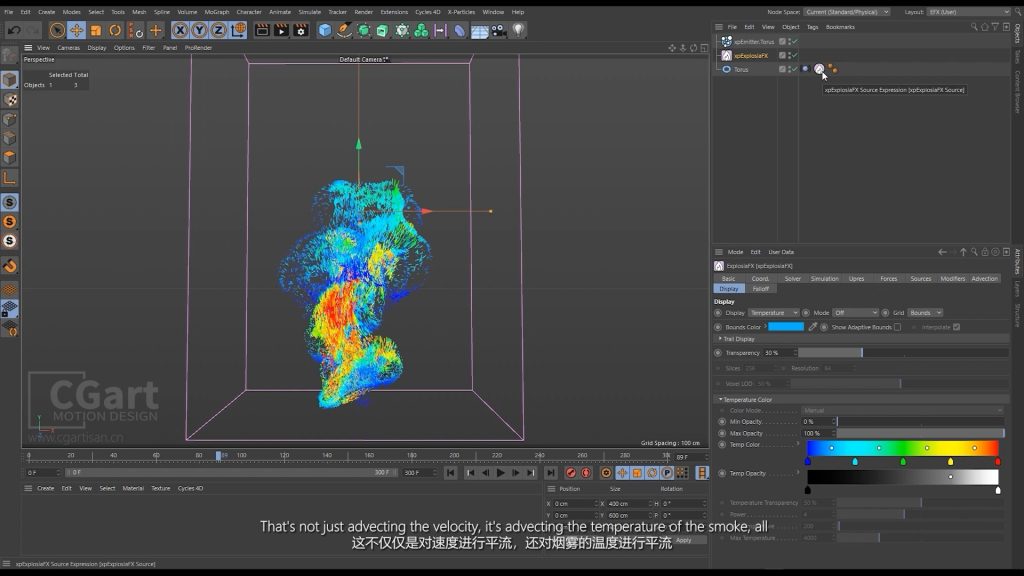Click the Autokeying button
This screenshot has width=1024, height=576.
click(586, 472)
